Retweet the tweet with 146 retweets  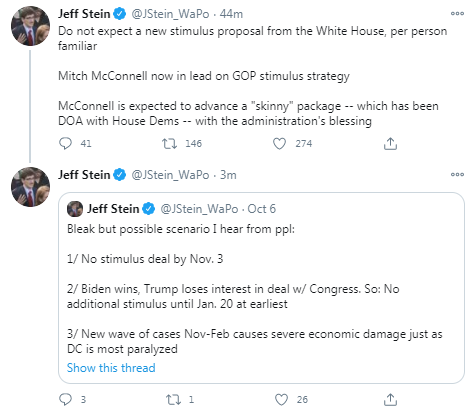[x=169, y=144]
